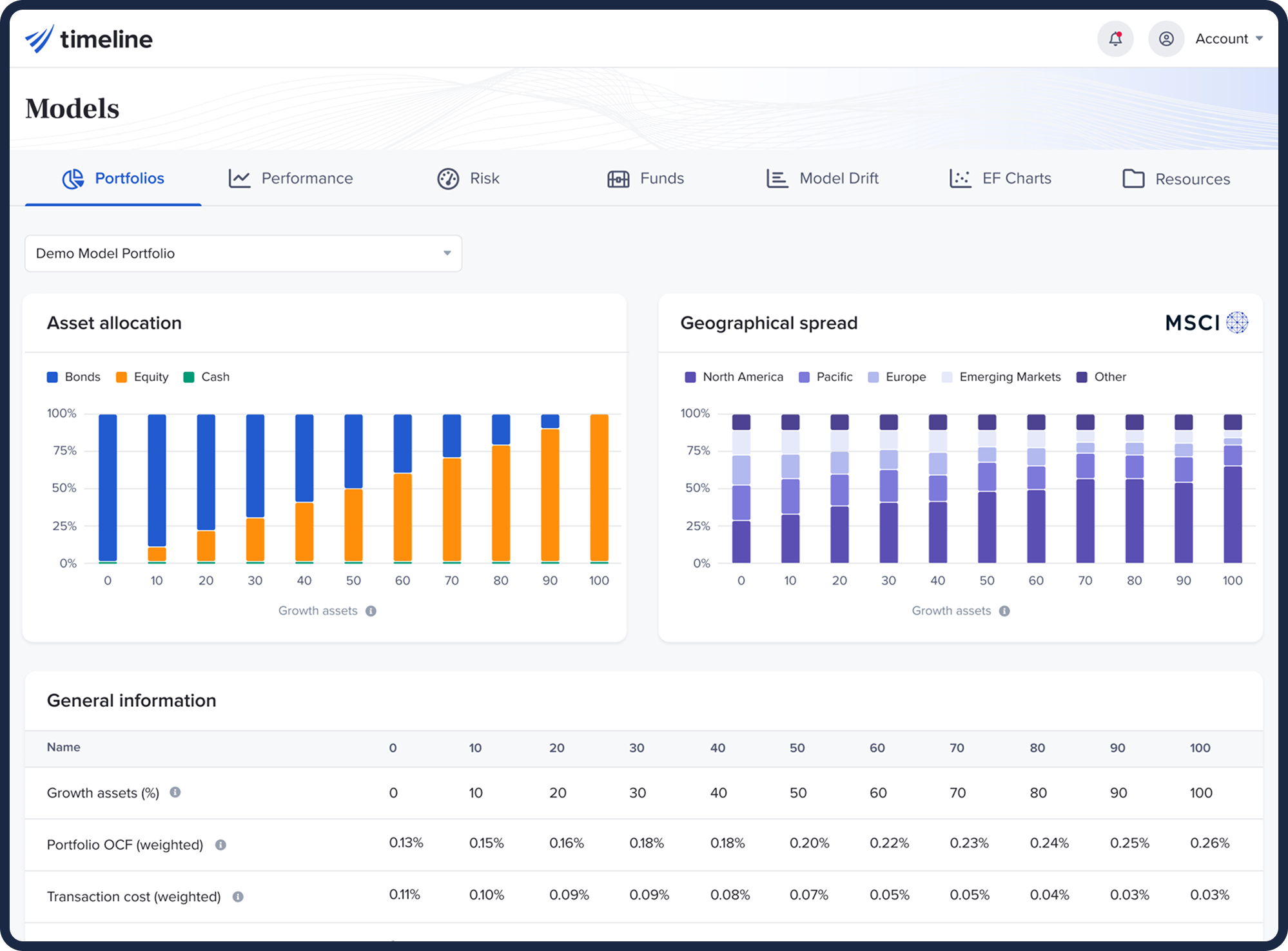Toggle Bonds series in chart legend
The image size is (1288, 951).
[74, 377]
